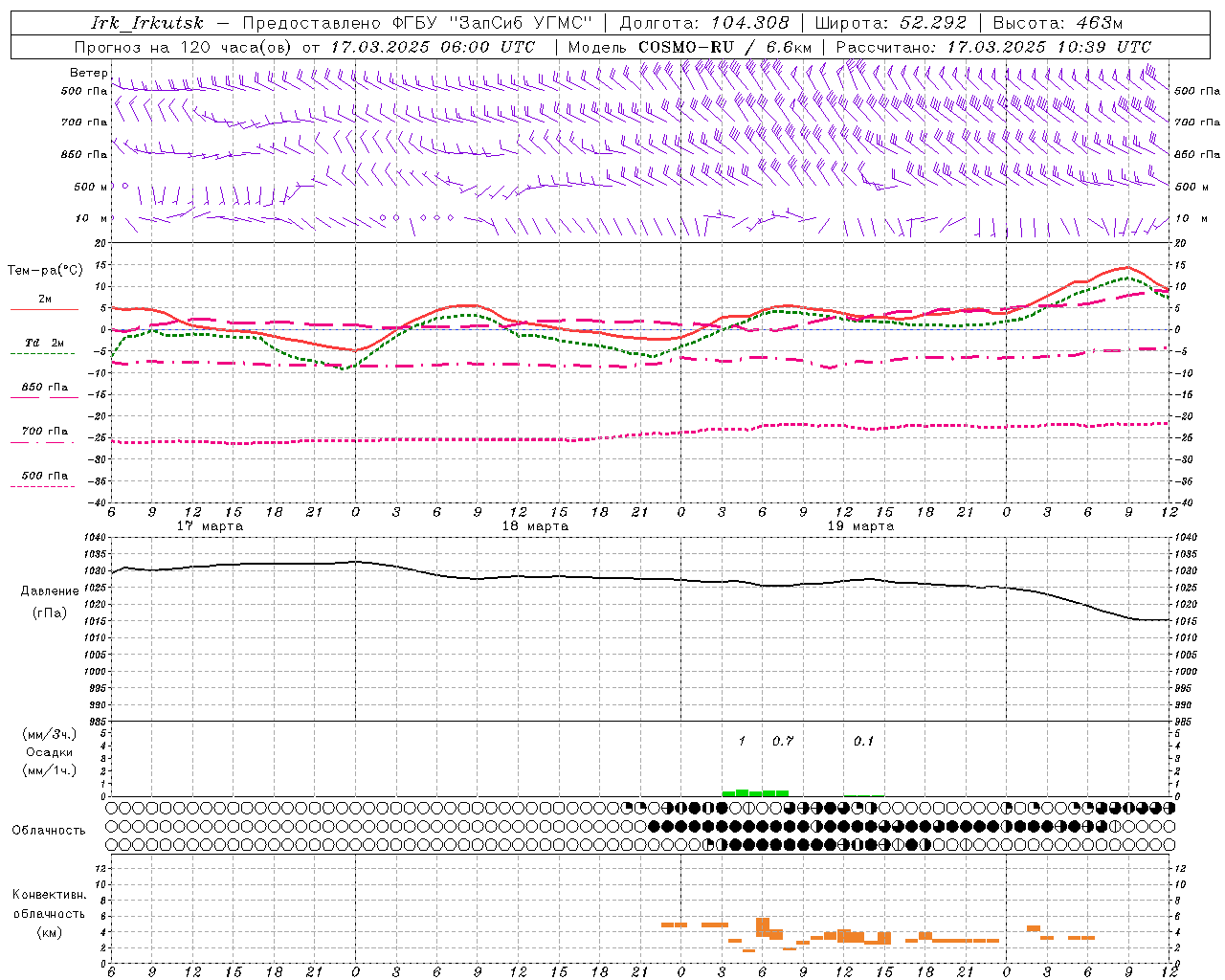Click the Td 2м dew point legend entry
This screenshot has width=1225, height=980.
click(x=44, y=343)
